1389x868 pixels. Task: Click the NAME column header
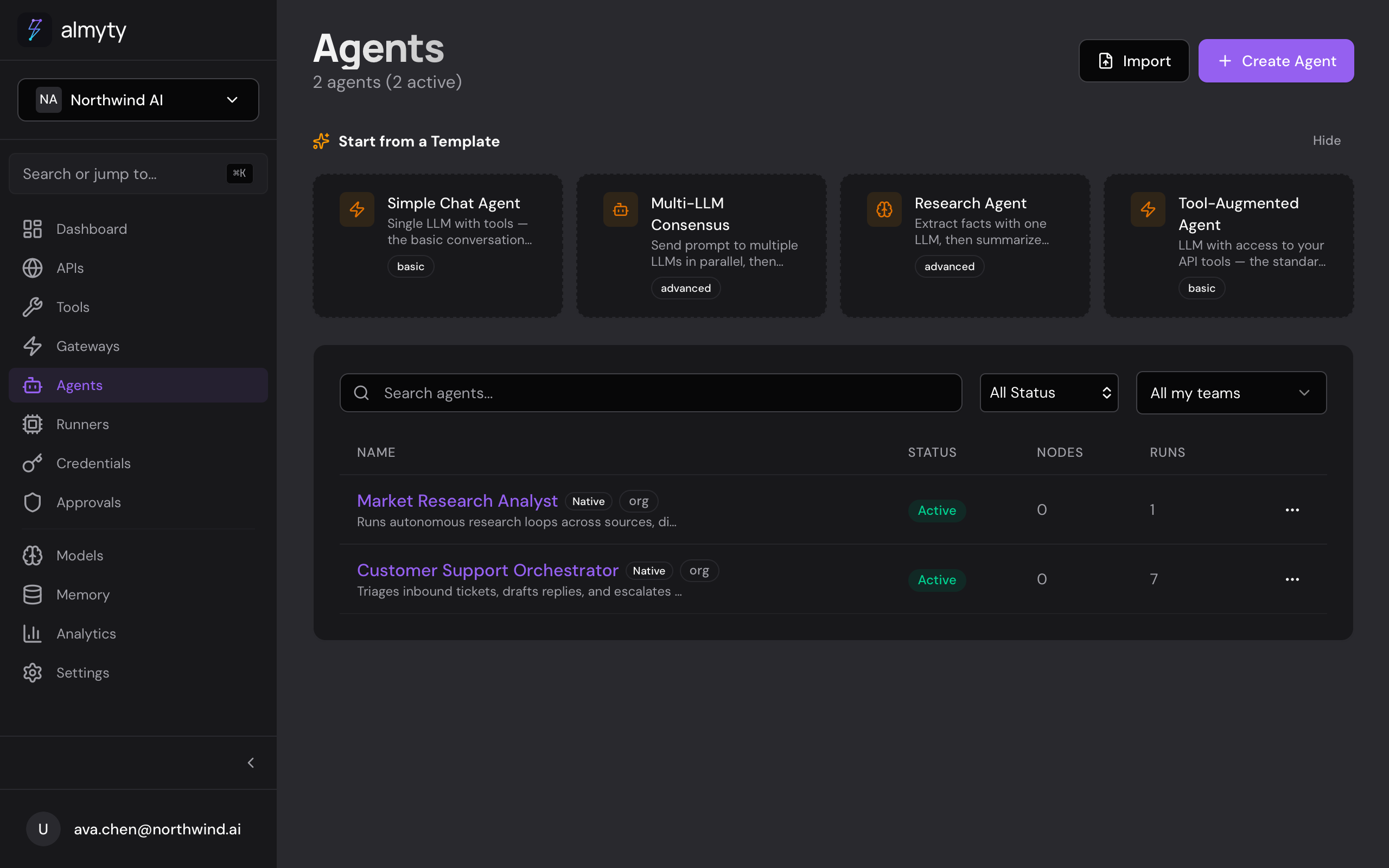pos(376,452)
